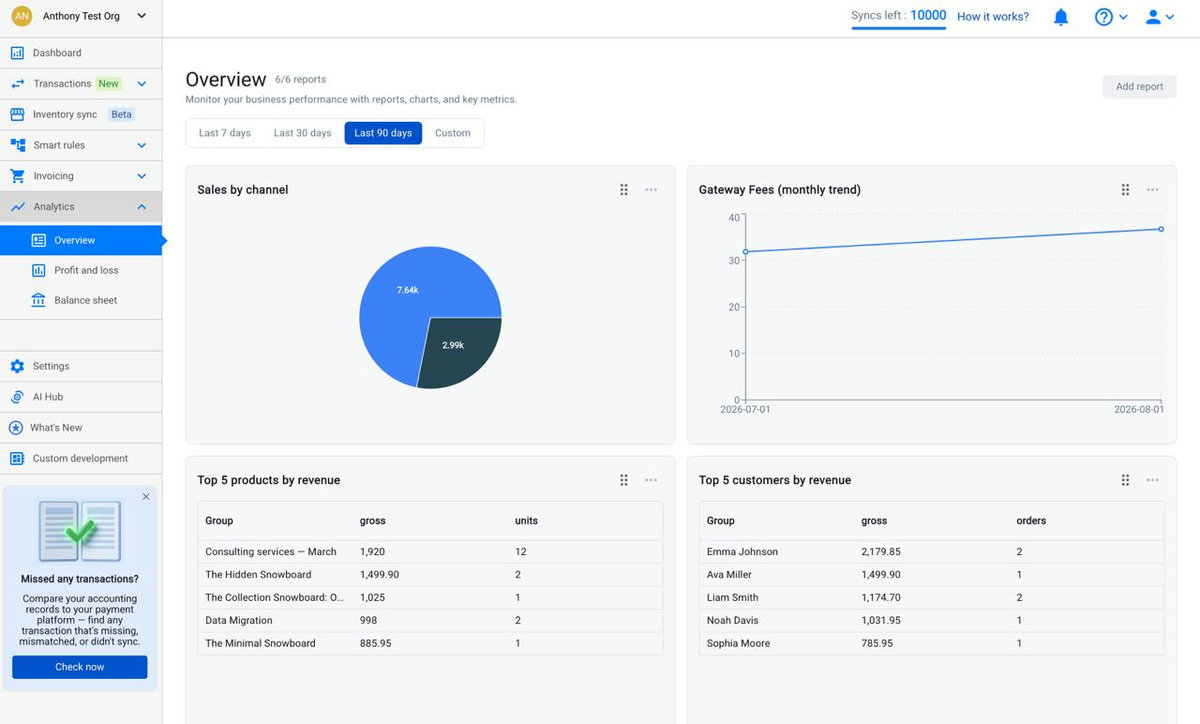Click the AI Hub swirl icon
Viewport: 1200px width, 724px height.
coord(17,397)
